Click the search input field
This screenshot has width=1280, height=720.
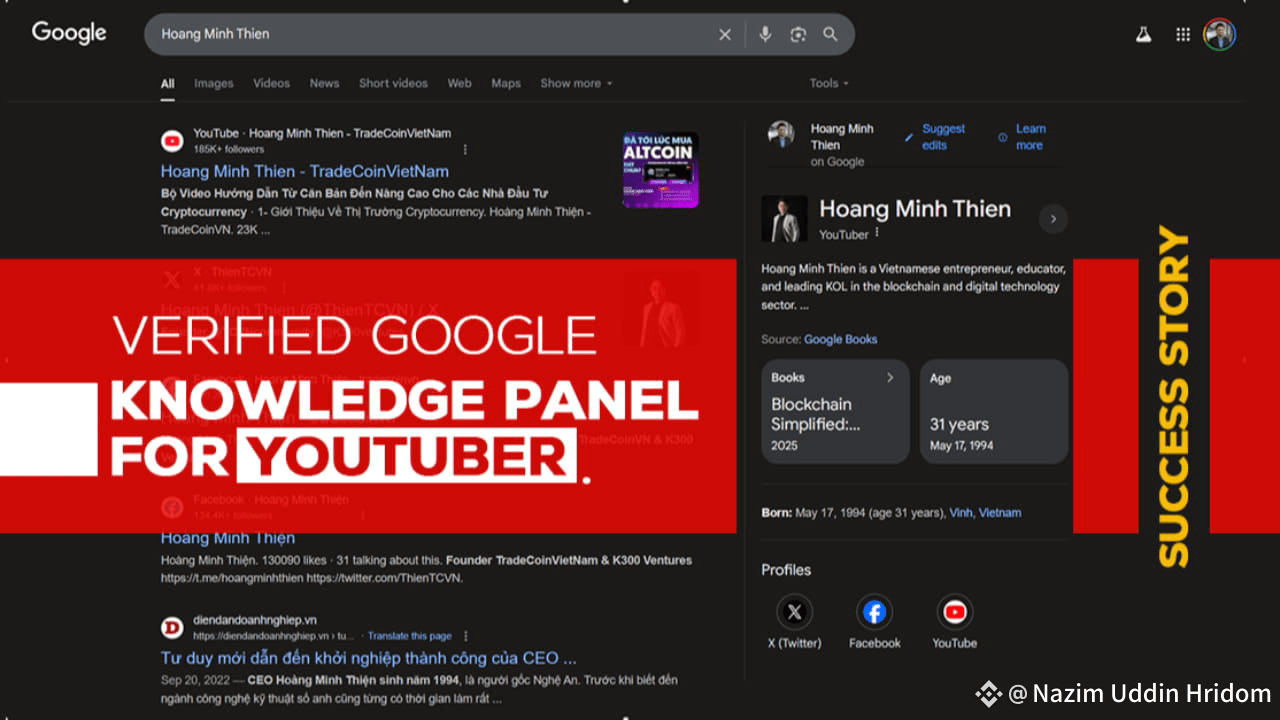click(x=430, y=34)
